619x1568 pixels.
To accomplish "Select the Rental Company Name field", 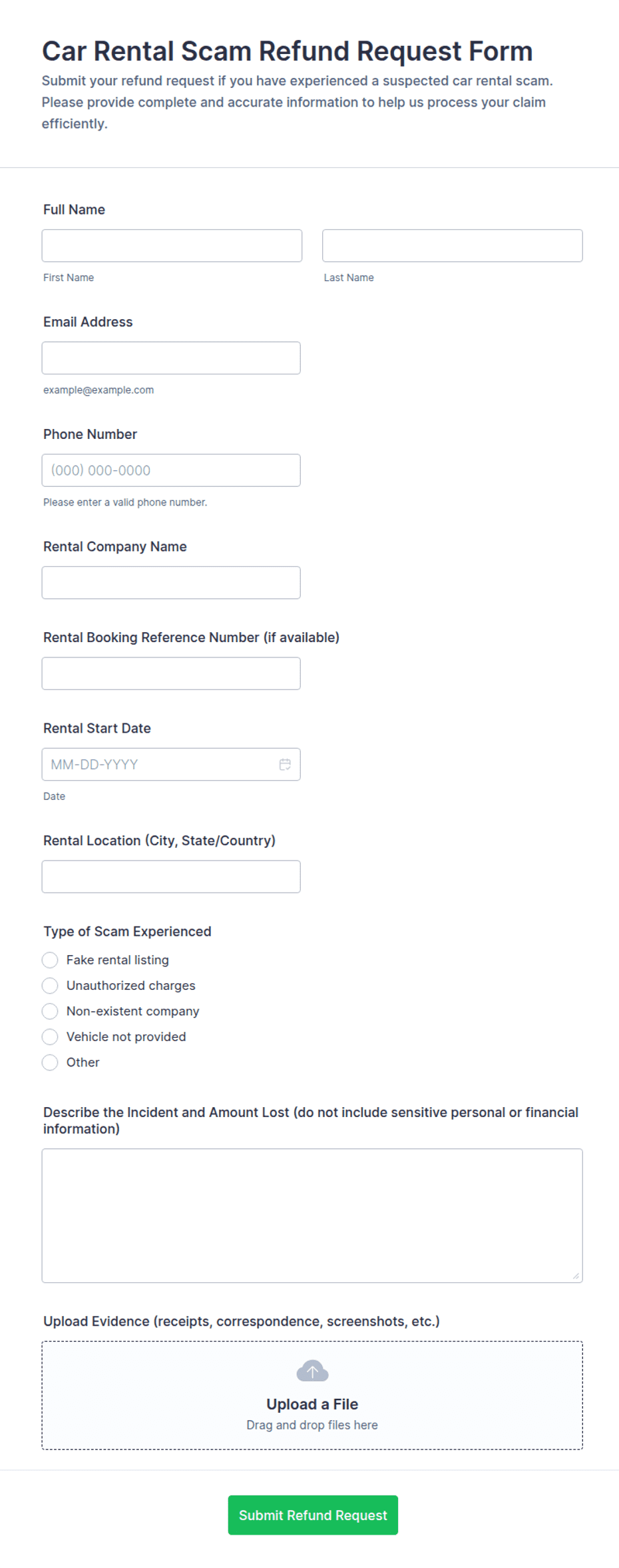I will 171,583.
